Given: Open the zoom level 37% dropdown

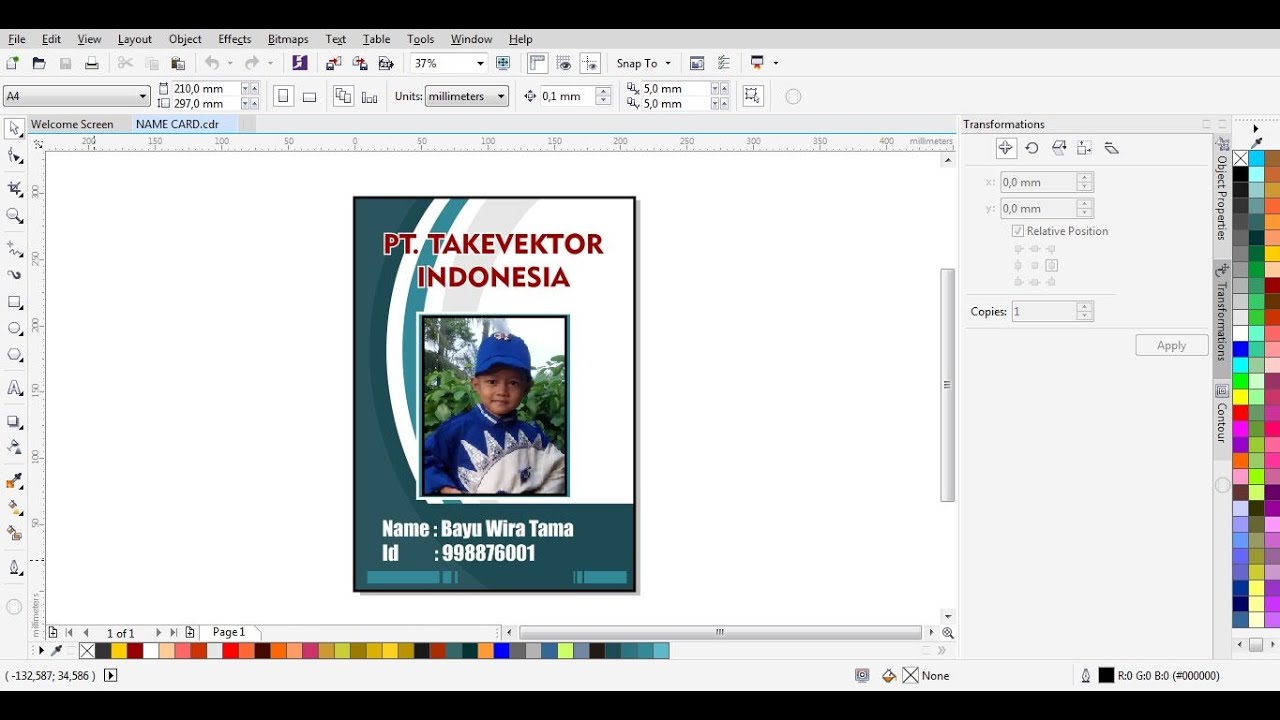Looking at the screenshot, I should [x=480, y=63].
